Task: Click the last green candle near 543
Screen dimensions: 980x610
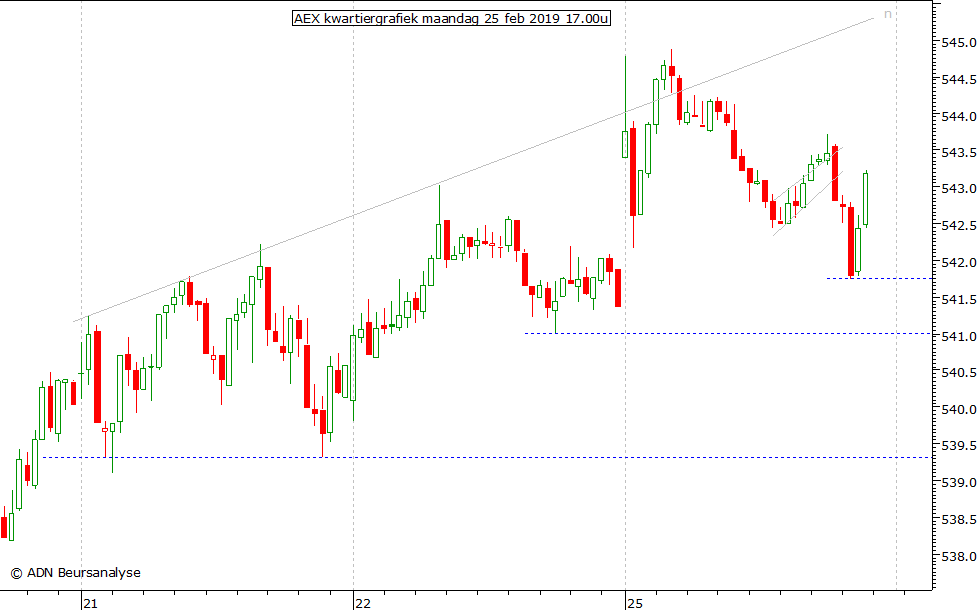Action: point(866,199)
